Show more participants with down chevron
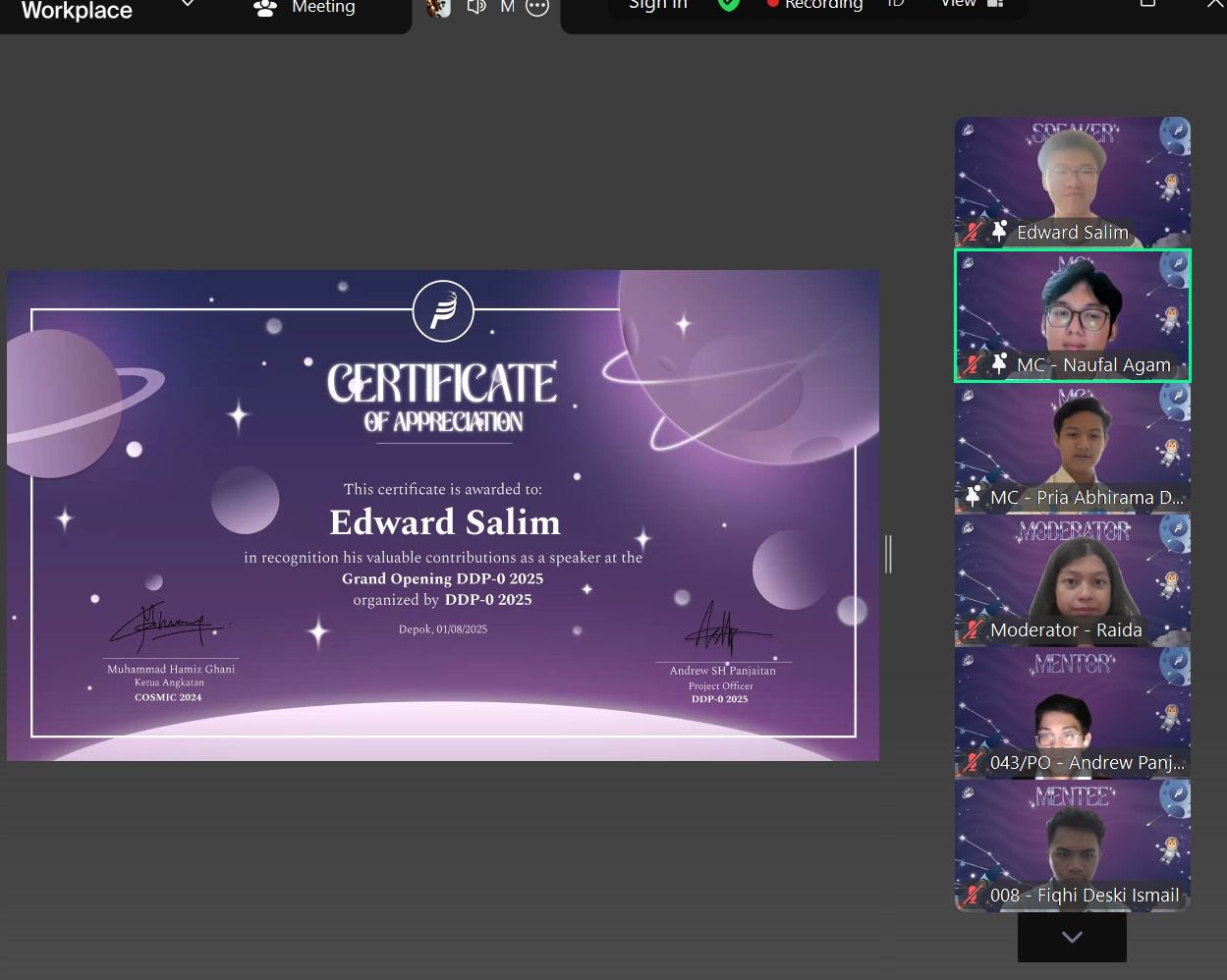The height and width of the screenshot is (980, 1227). [1072, 937]
